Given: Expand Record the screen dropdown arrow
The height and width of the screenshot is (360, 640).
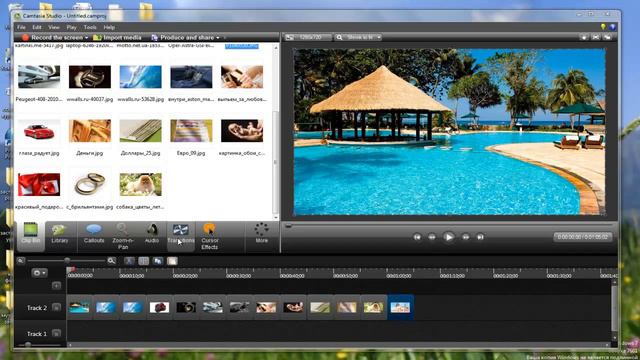Looking at the screenshot, I should point(87,38).
